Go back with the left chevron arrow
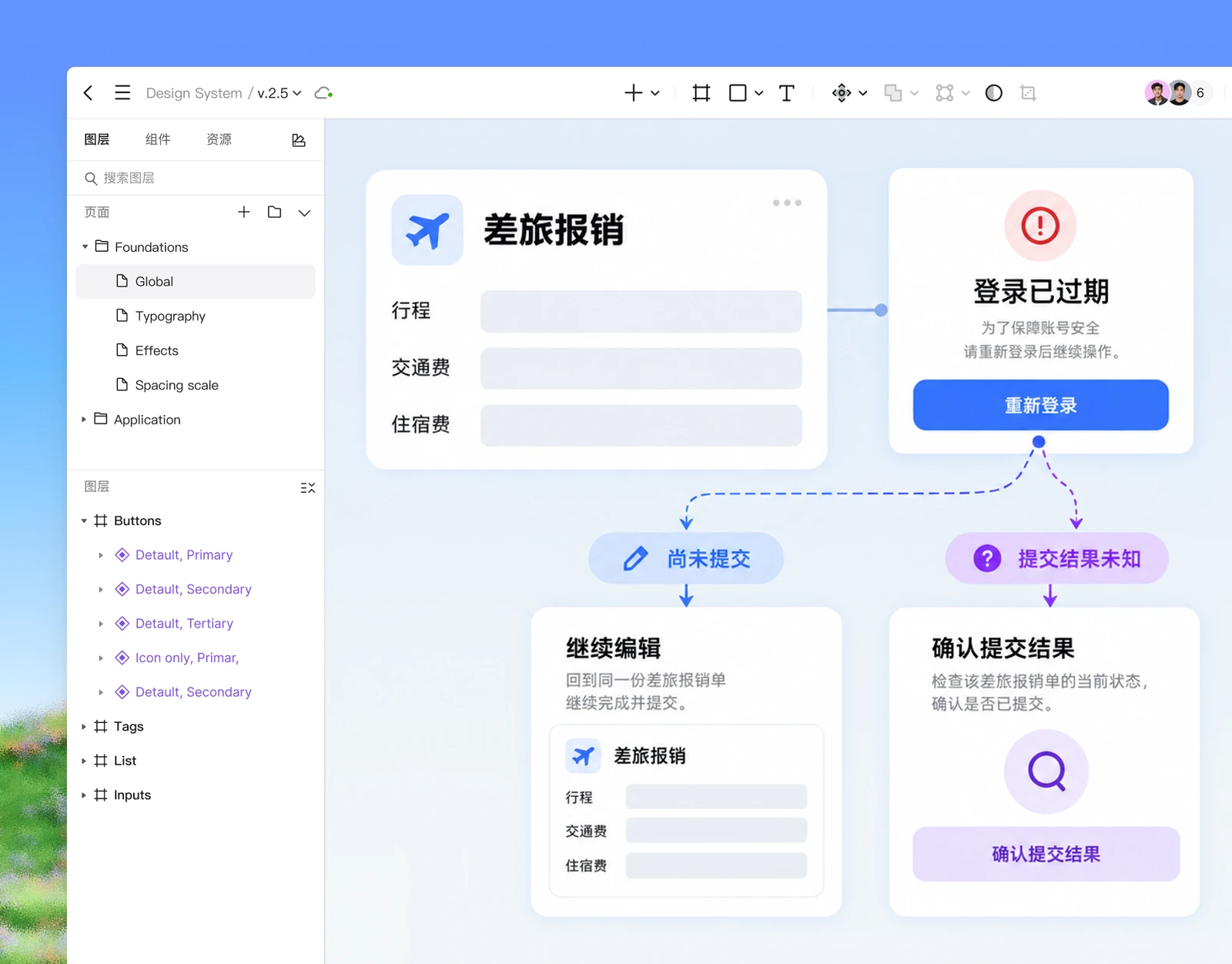The height and width of the screenshot is (964, 1232). tap(88, 93)
